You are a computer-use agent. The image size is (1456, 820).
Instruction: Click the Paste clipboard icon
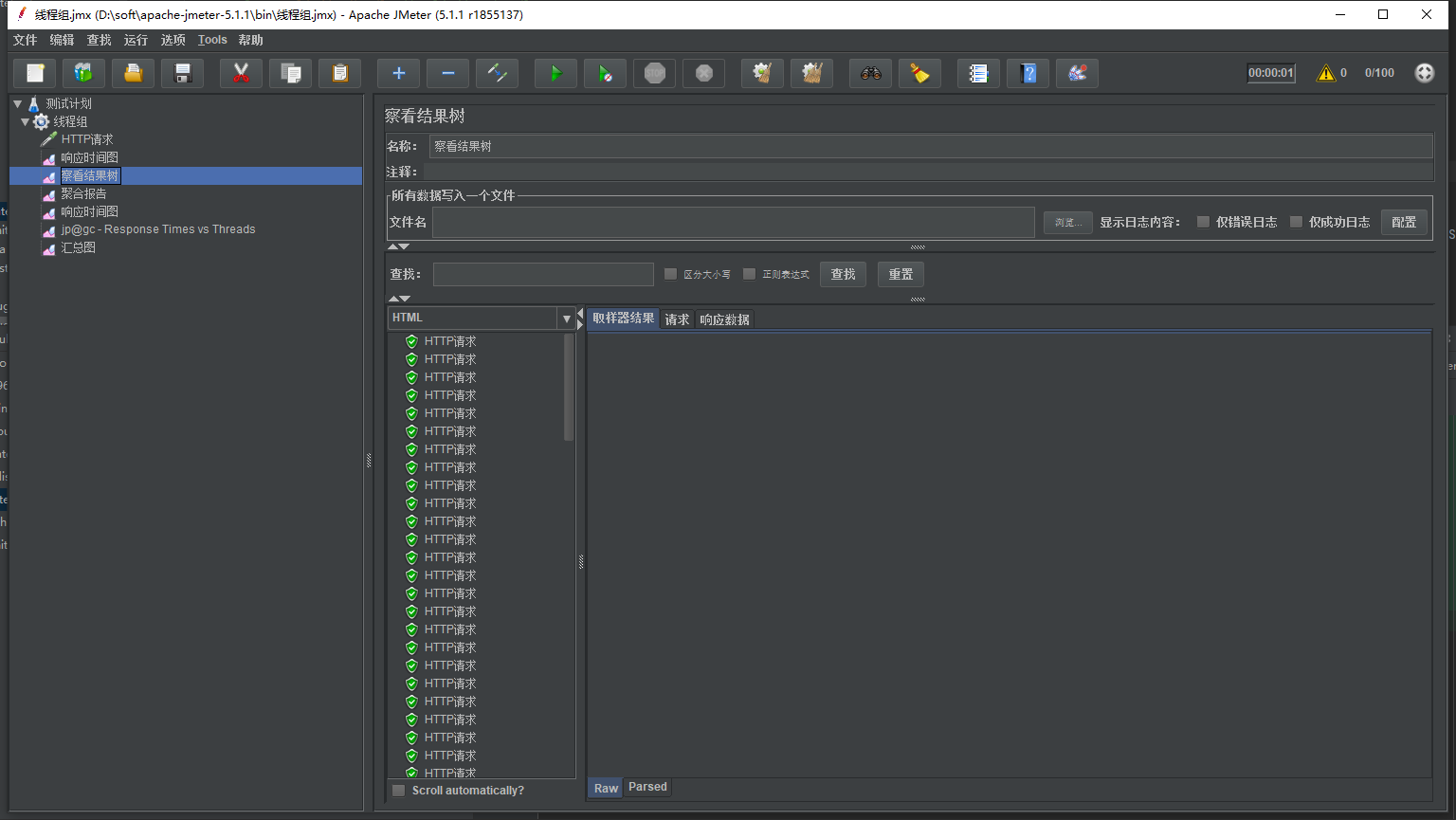click(340, 73)
